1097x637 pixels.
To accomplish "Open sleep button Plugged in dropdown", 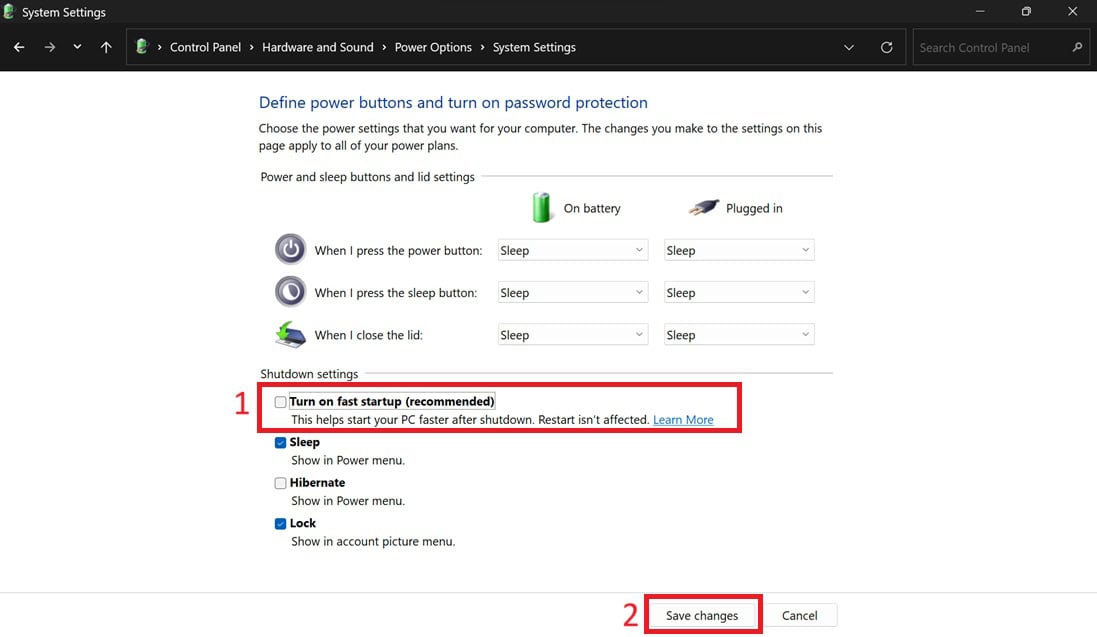I will click(x=739, y=293).
